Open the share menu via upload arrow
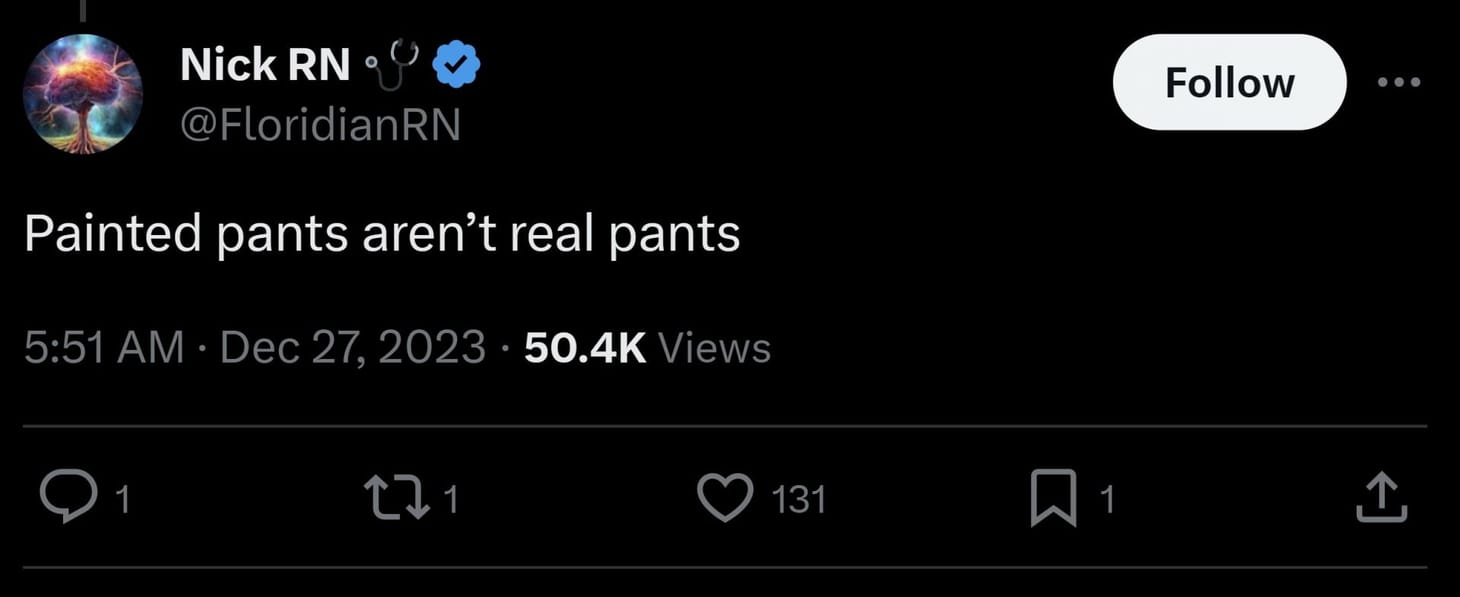The width and height of the screenshot is (1460, 597). coord(1383,494)
